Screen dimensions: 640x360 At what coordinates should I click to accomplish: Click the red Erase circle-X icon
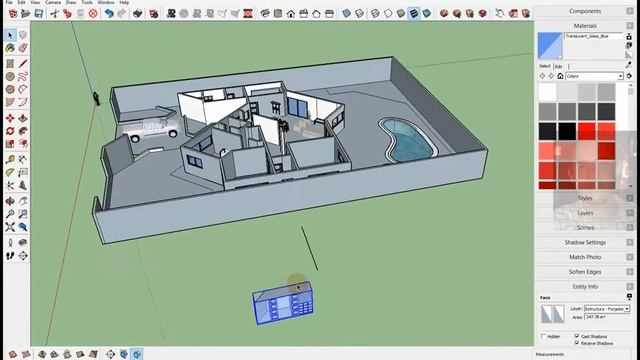click(x=93, y=13)
